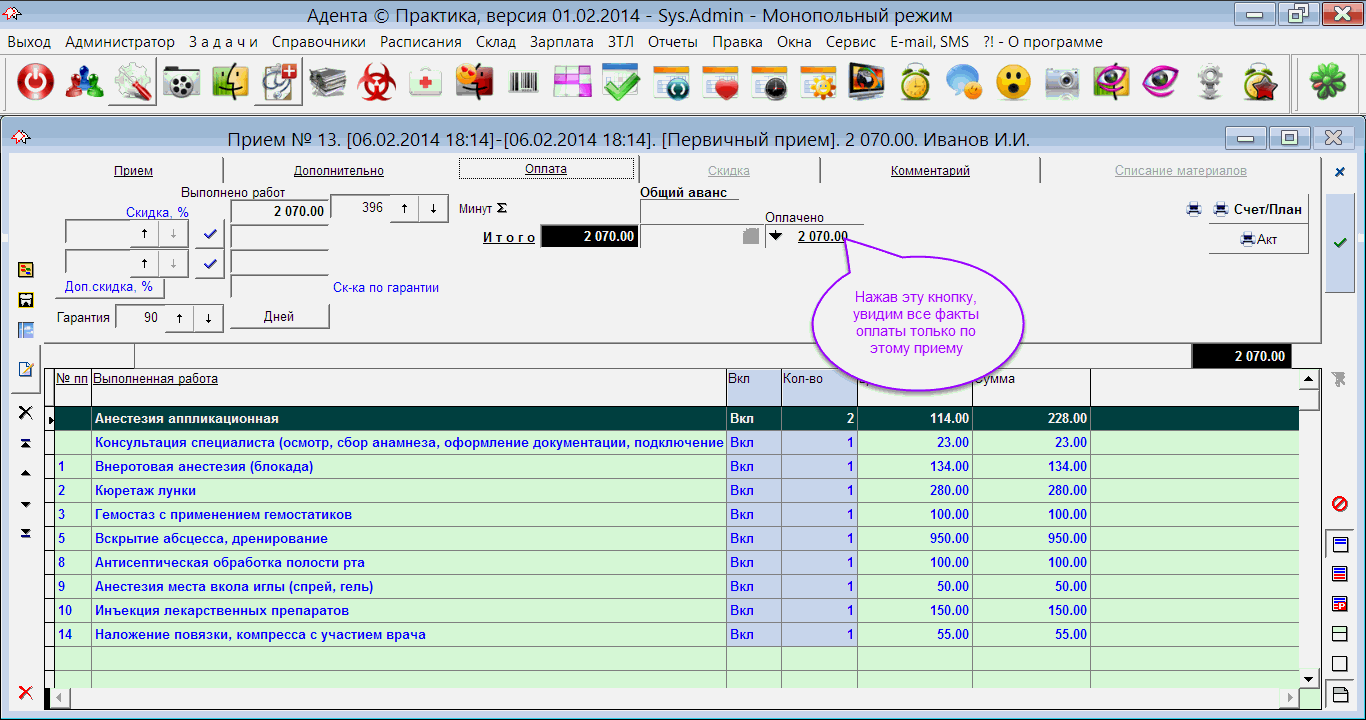Viewport: 1366px width, 720px height.
Task: Click the camera icon in toolbar
Action: (x=1062, y=83)
